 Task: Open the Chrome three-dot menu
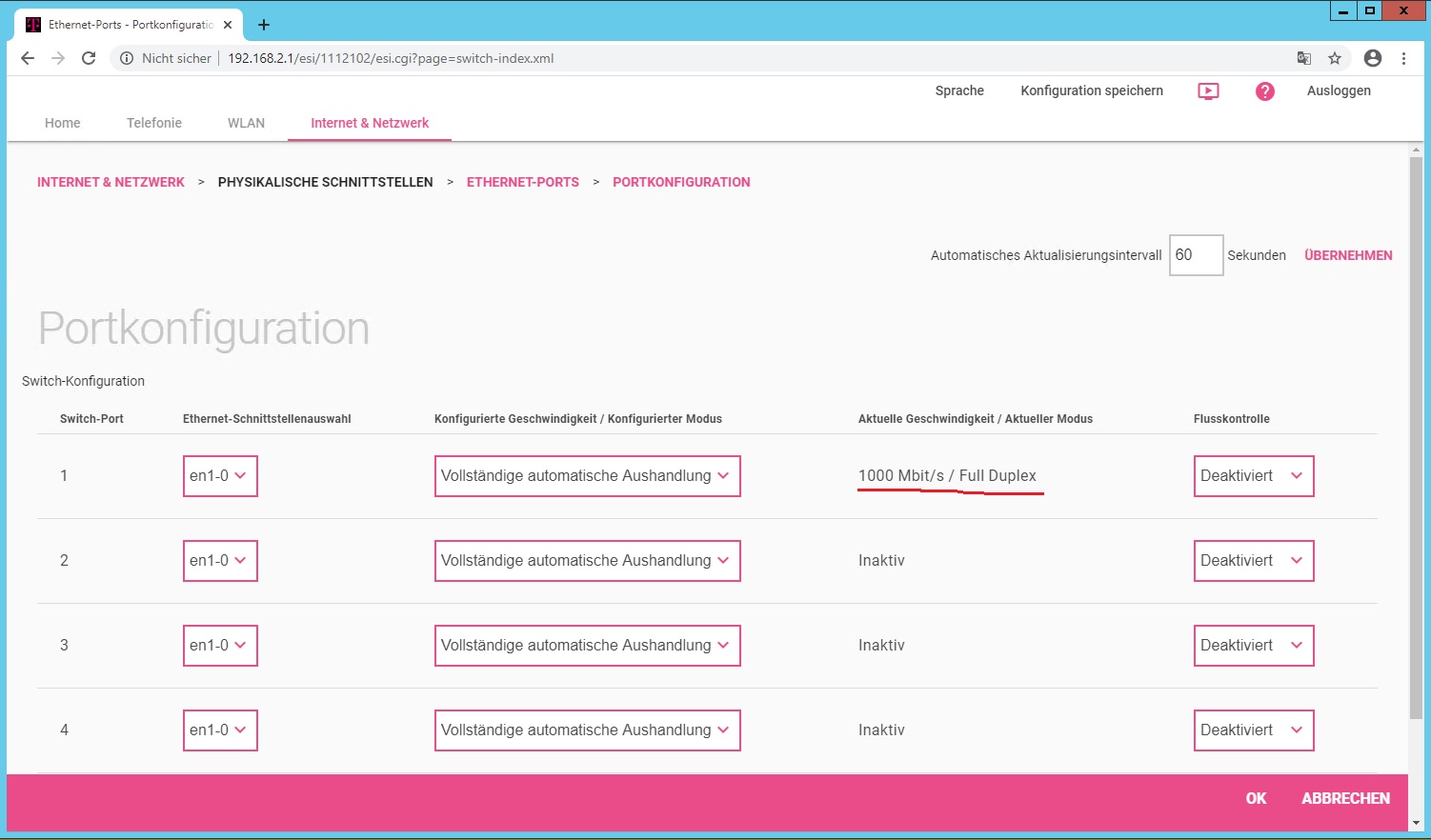pos(1403,58)
